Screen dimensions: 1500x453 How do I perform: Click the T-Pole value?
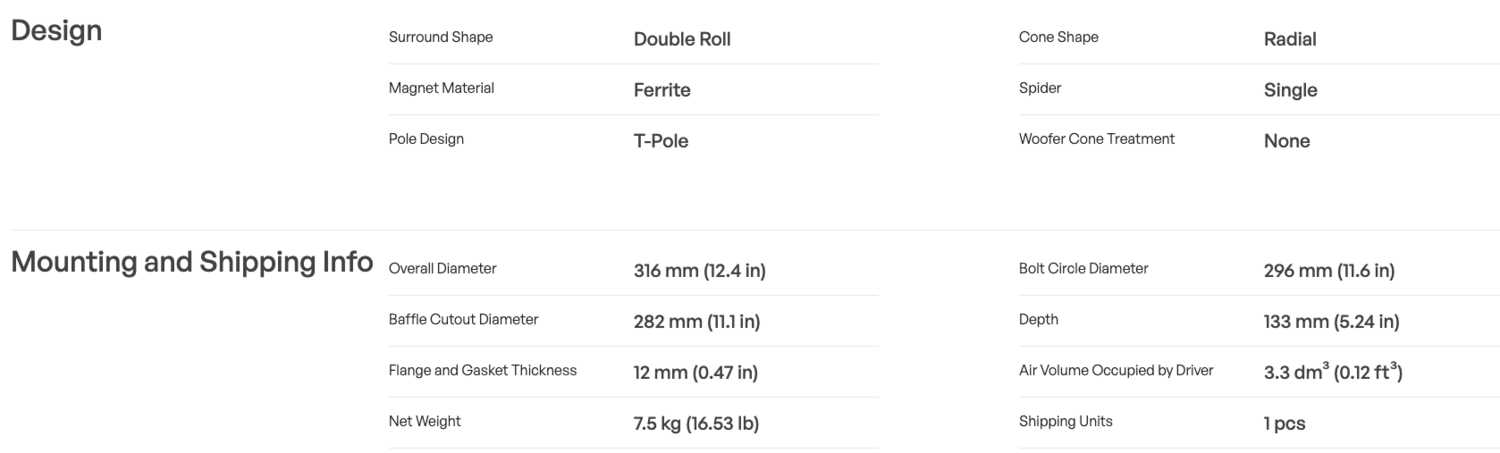click(661, 141)
